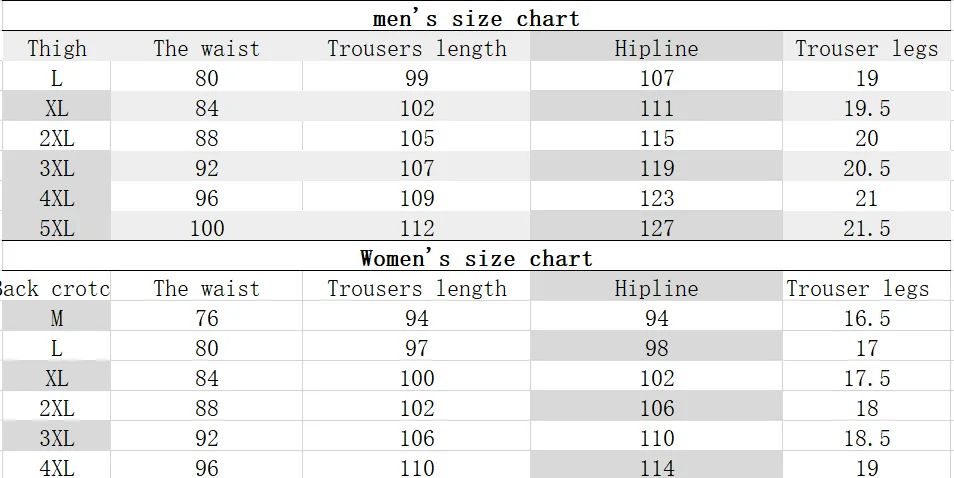Click the "men's size chart" title cell
The width and height of the screenshot is (954, 478).
pyautogui.click(x=476, y=18)
